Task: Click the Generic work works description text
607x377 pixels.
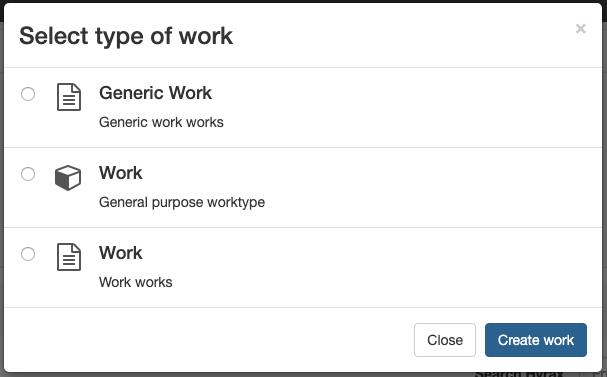Action: click(x=161, y=122)
